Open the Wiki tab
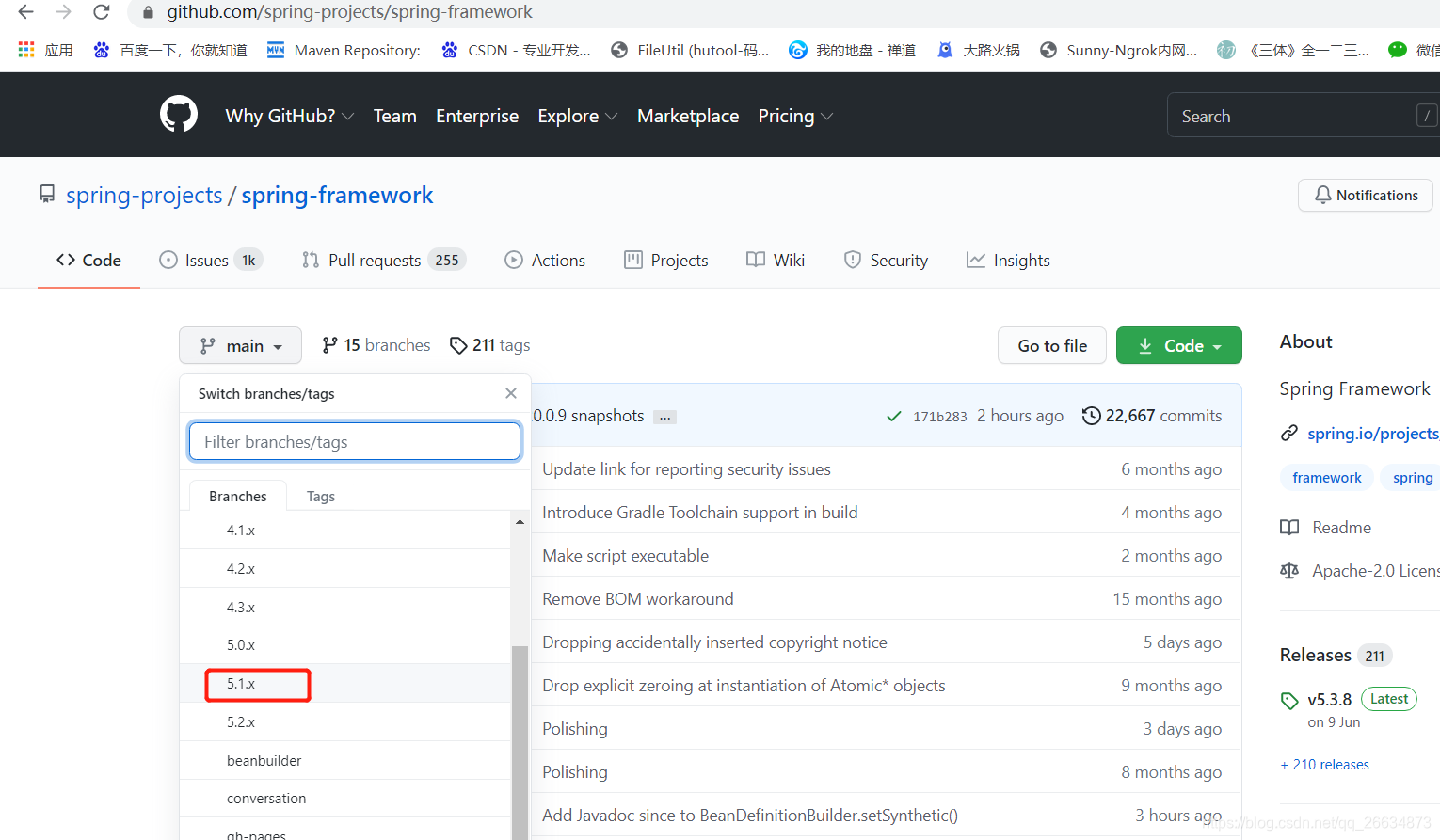 coord(776,260)
